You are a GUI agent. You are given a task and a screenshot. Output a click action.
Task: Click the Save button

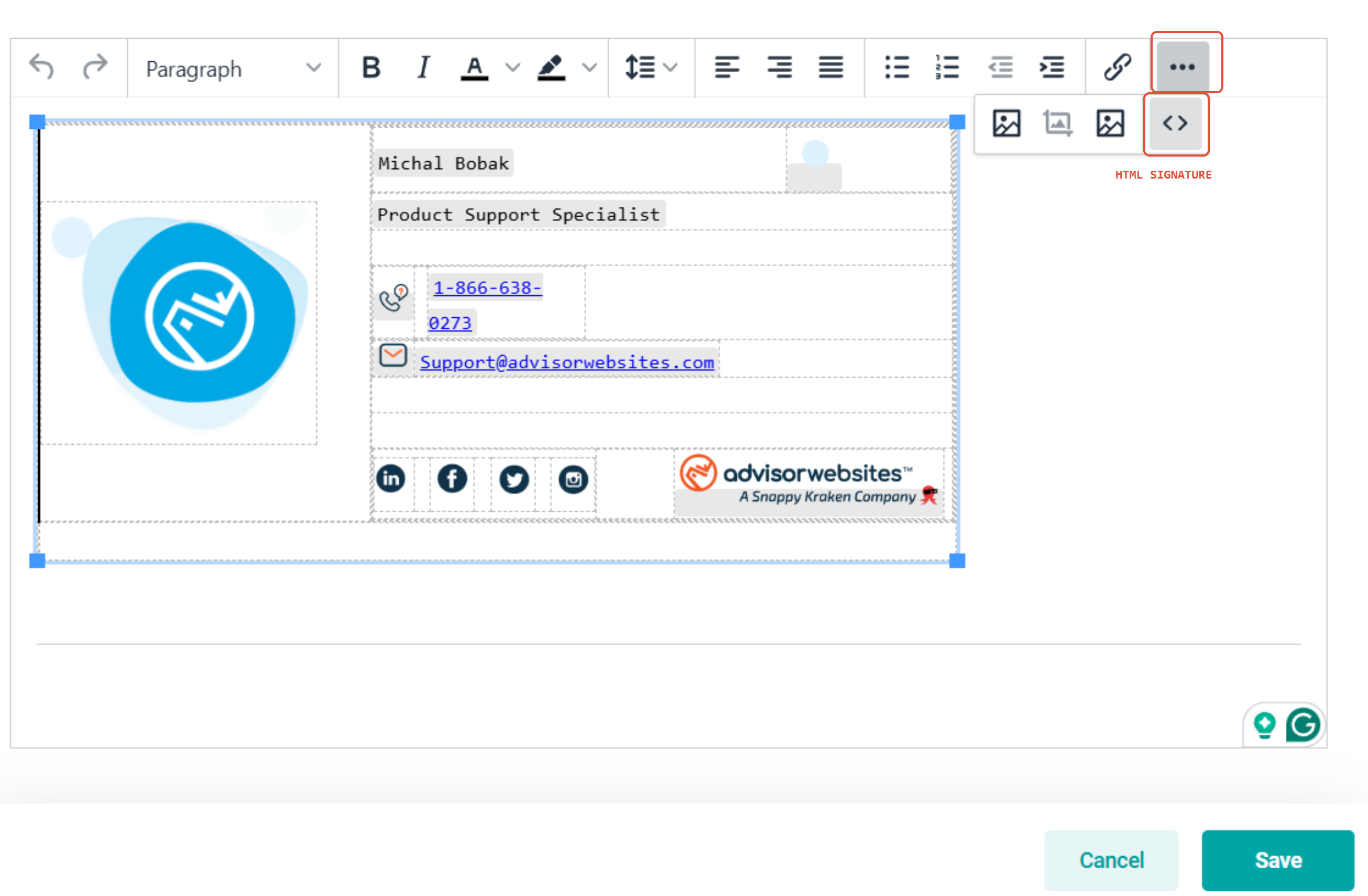pos(1278,860)
